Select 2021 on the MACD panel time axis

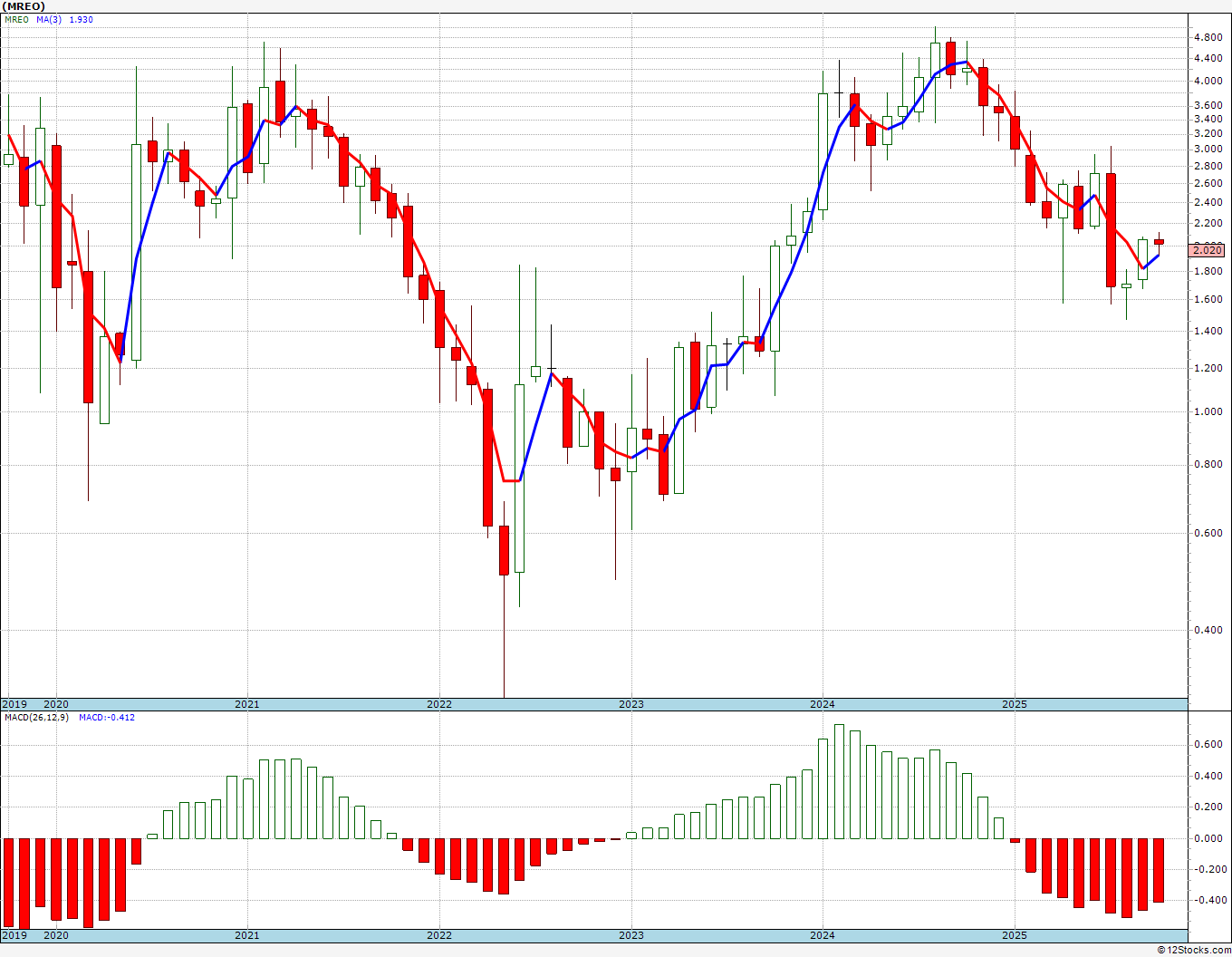pos(247,936)
